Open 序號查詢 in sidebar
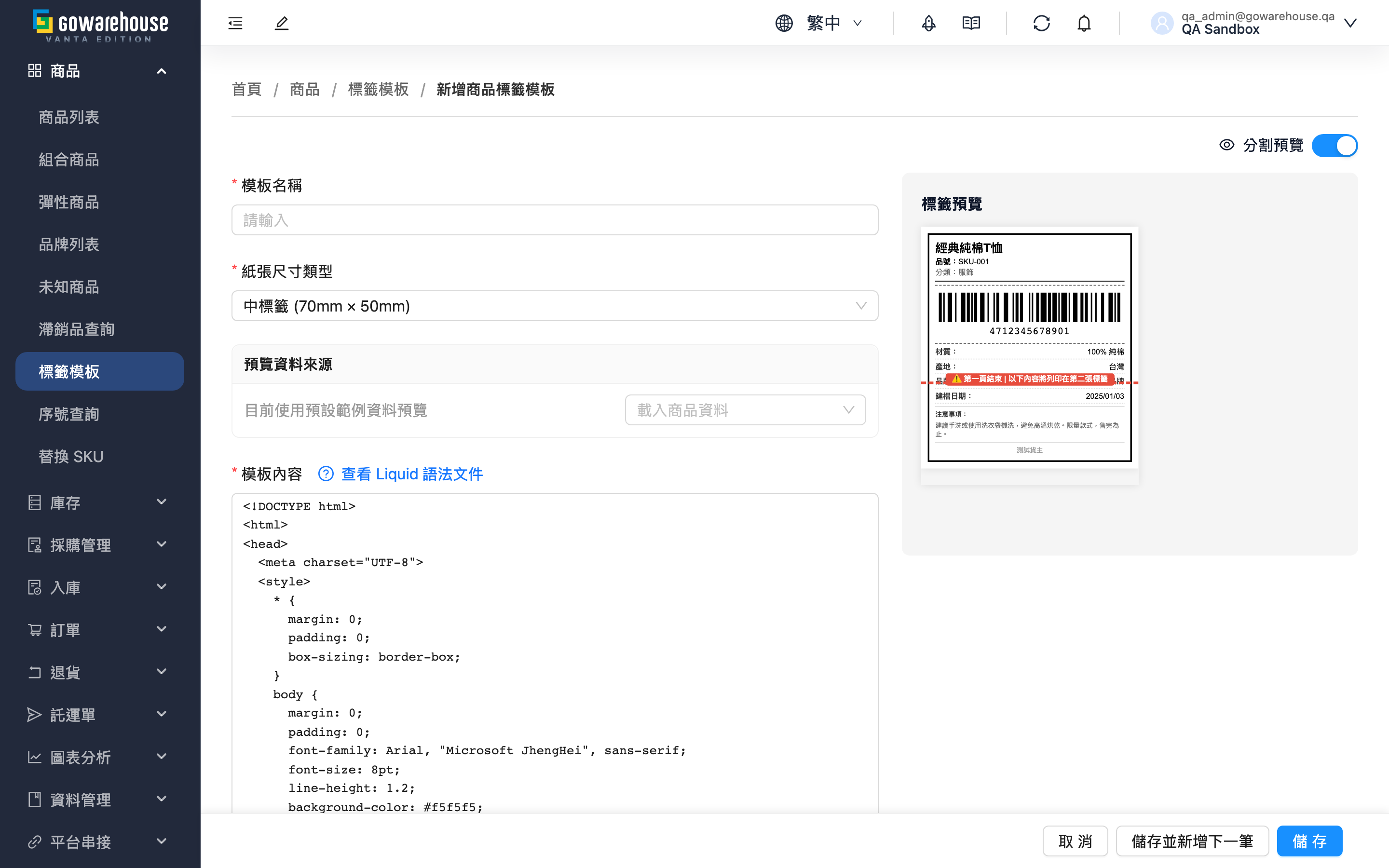This screenshot has height=868, width=1389. 100,414
